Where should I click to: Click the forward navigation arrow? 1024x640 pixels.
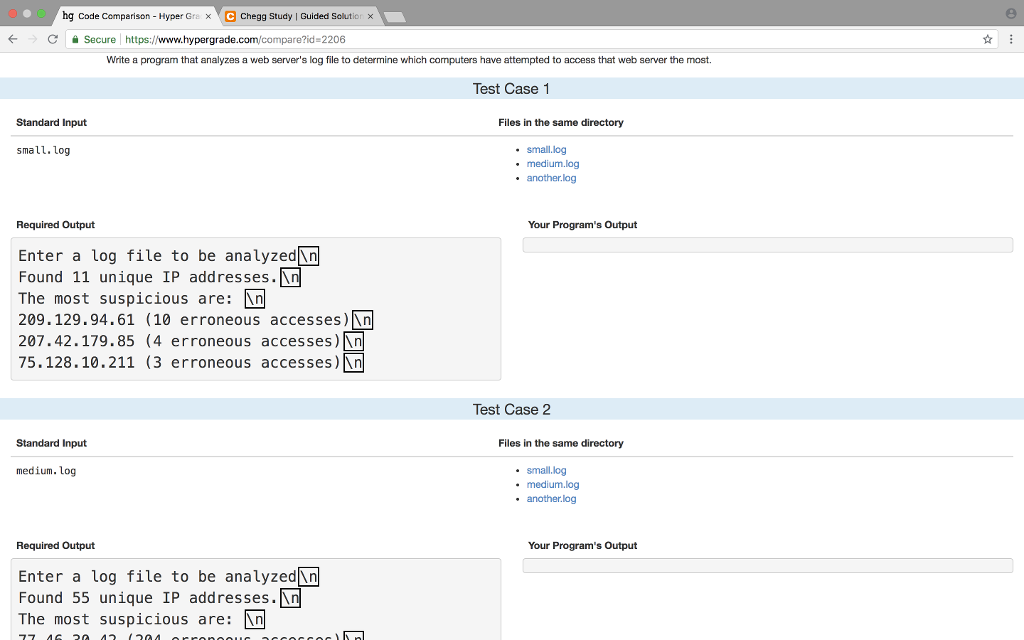point(34,39)
